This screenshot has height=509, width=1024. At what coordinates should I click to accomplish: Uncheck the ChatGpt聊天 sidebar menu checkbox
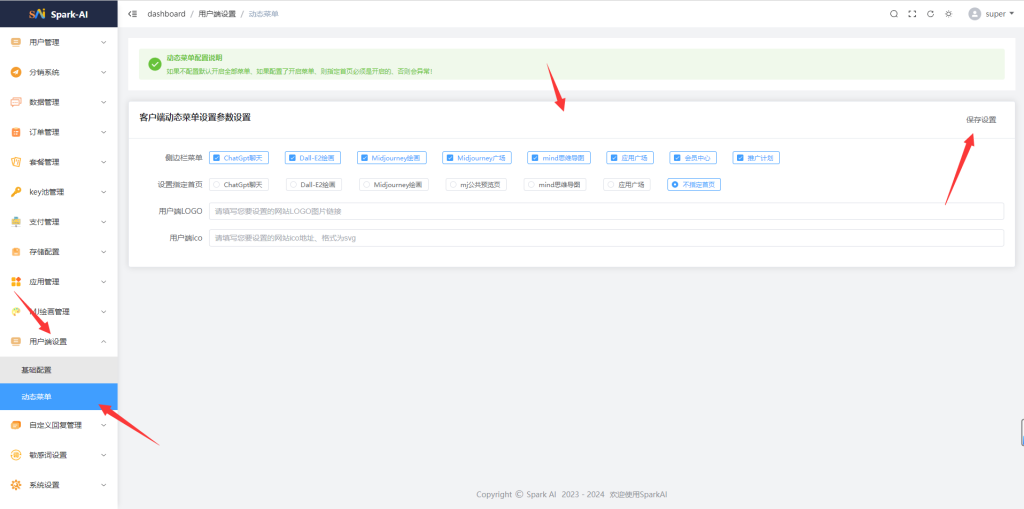tap(217, 158)
